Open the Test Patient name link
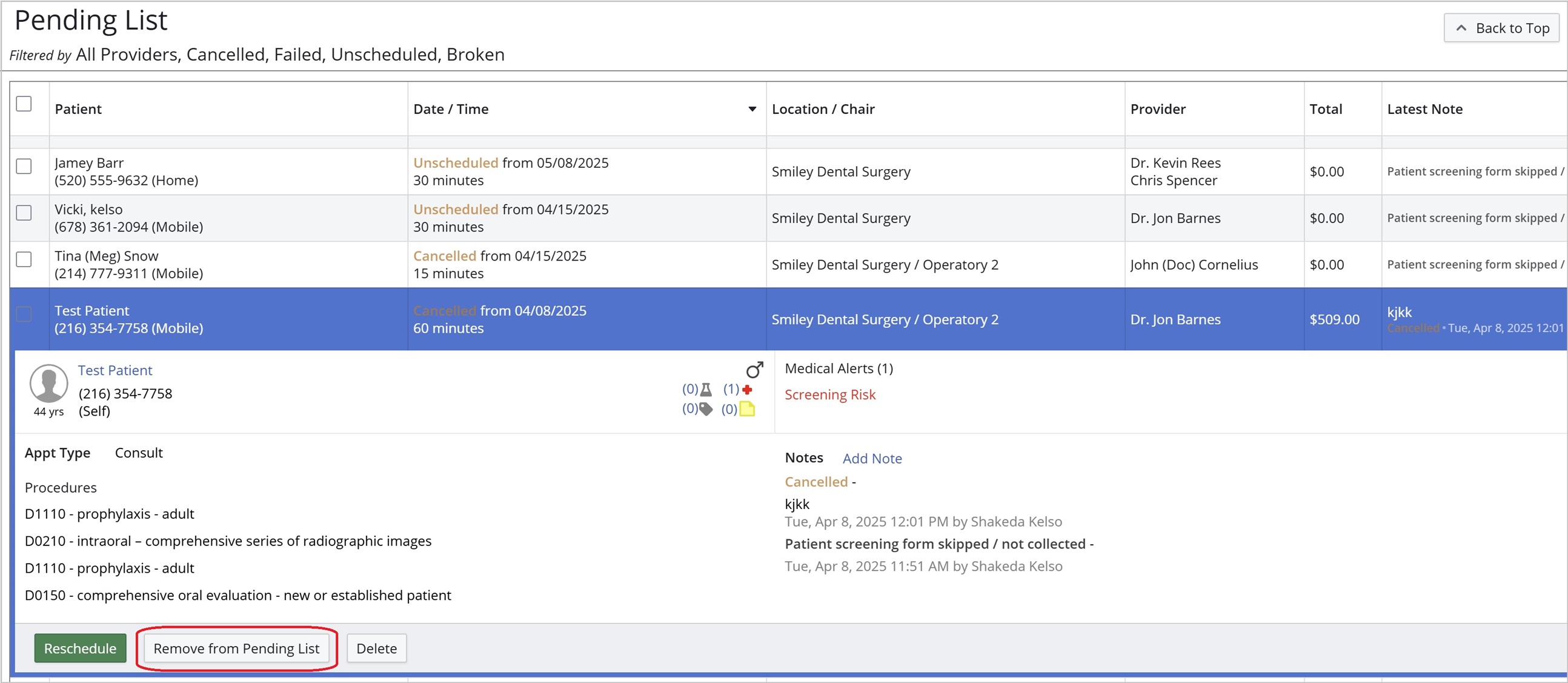The image size is (1568, 683). [x=115, y=370]
